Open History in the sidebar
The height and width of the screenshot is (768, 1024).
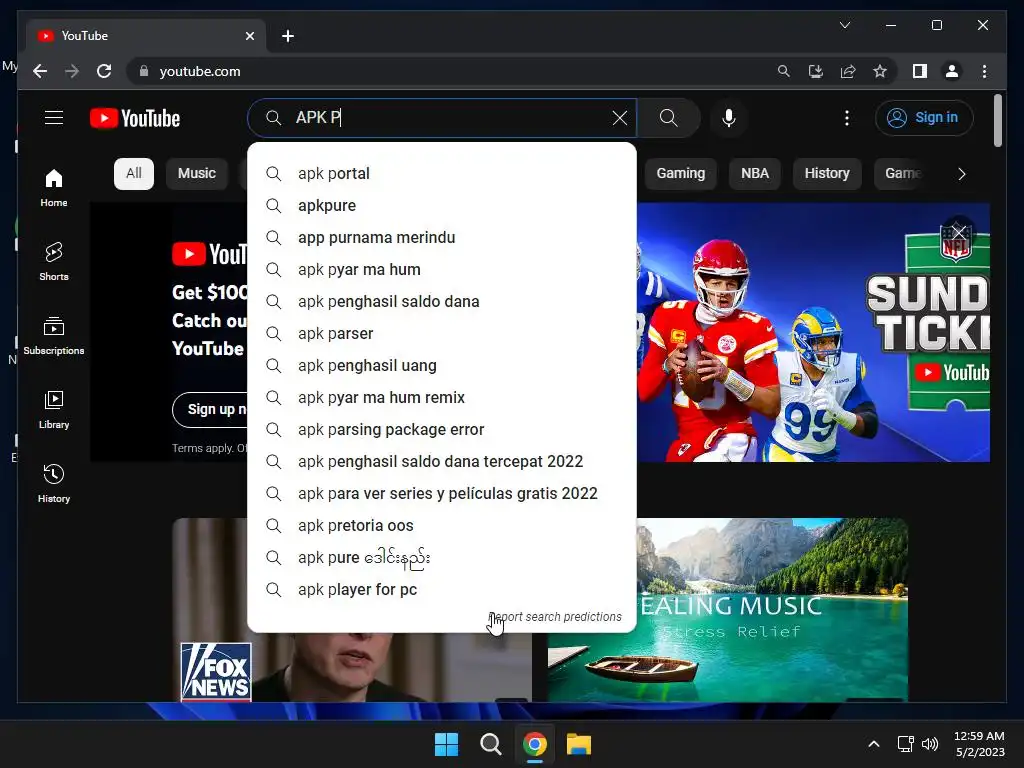(x=54, y=483)
